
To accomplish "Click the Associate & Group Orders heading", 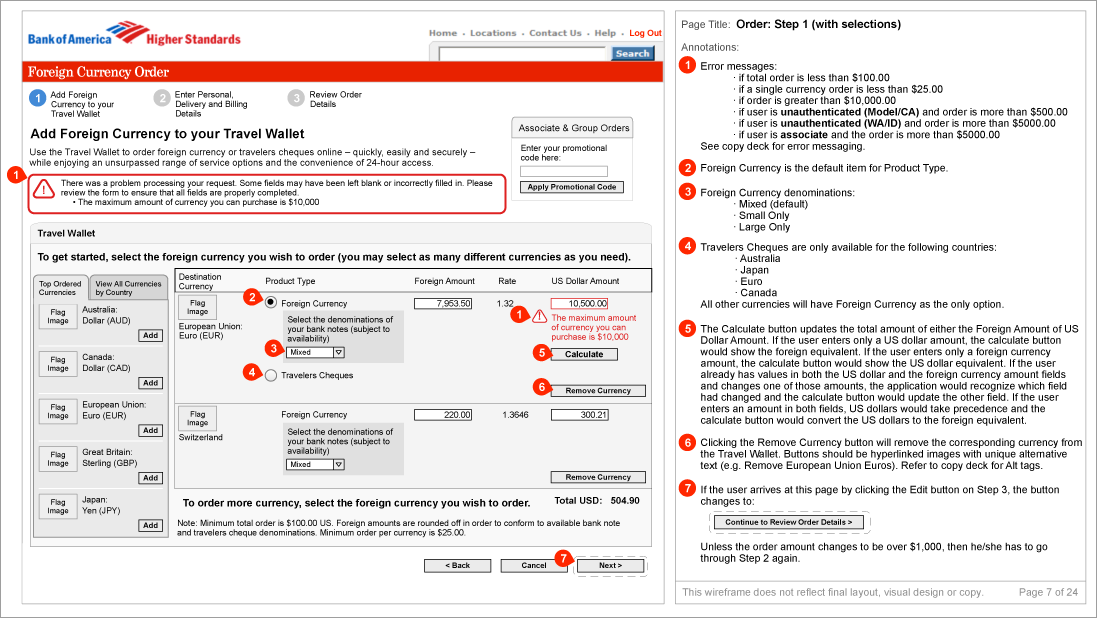I will click(x=574, y=128).
